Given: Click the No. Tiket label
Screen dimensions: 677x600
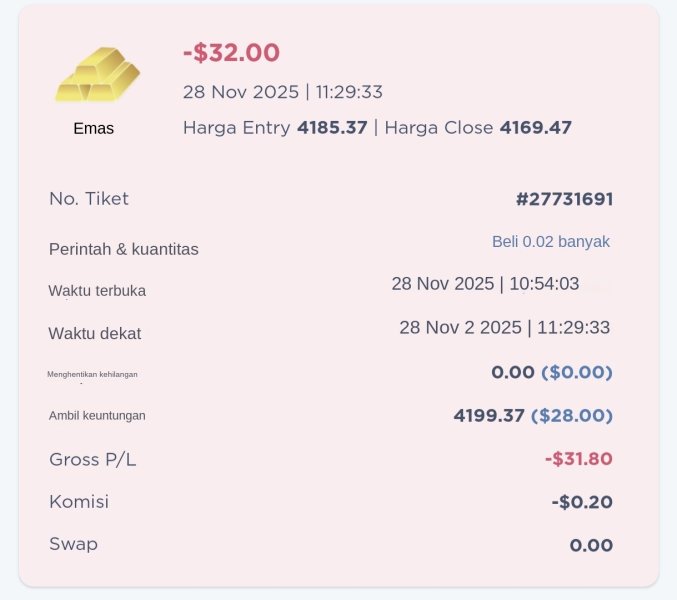Looking at the screenshot, I should [89, 199].
